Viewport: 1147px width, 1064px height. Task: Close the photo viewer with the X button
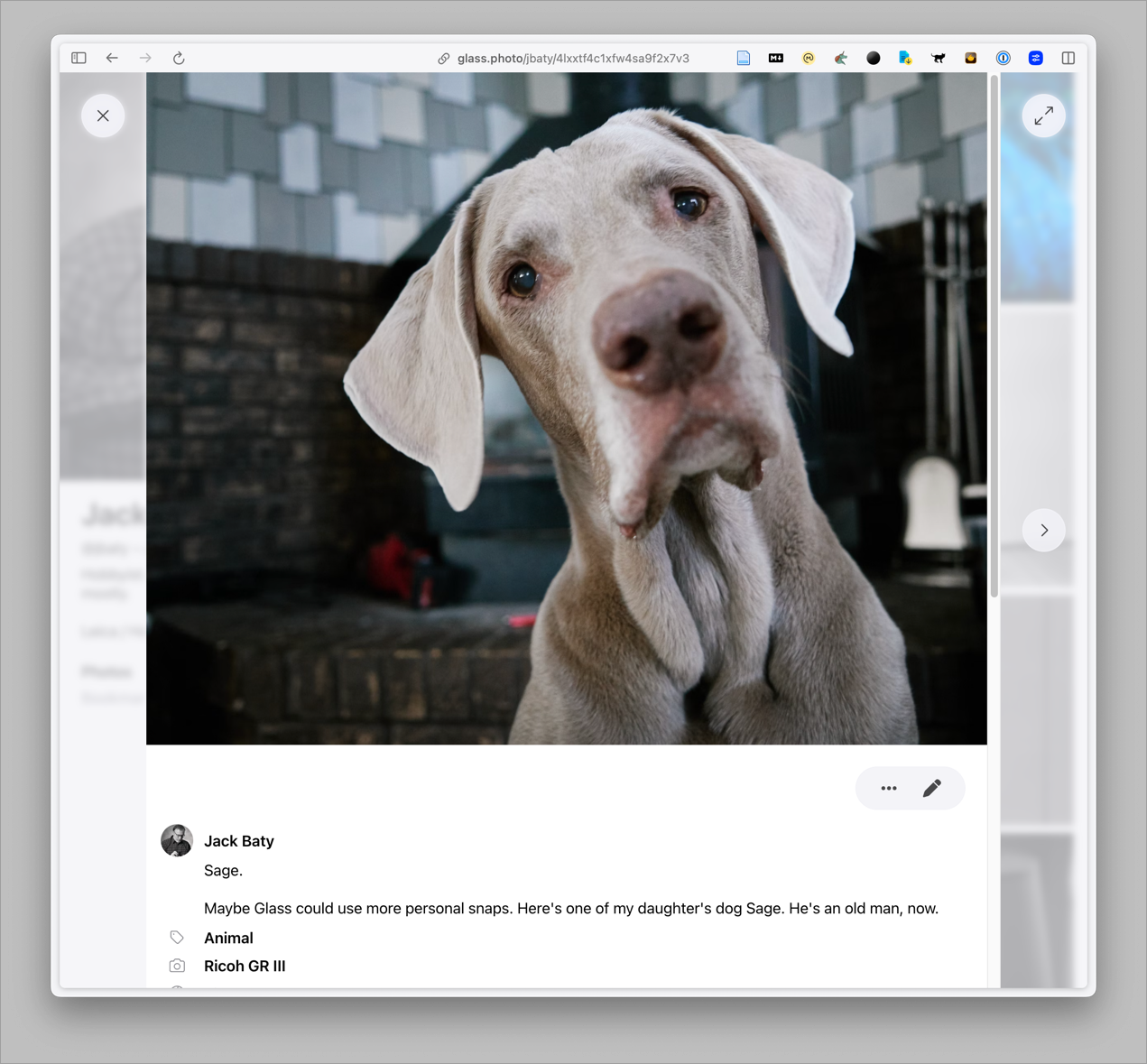[103, 116]
